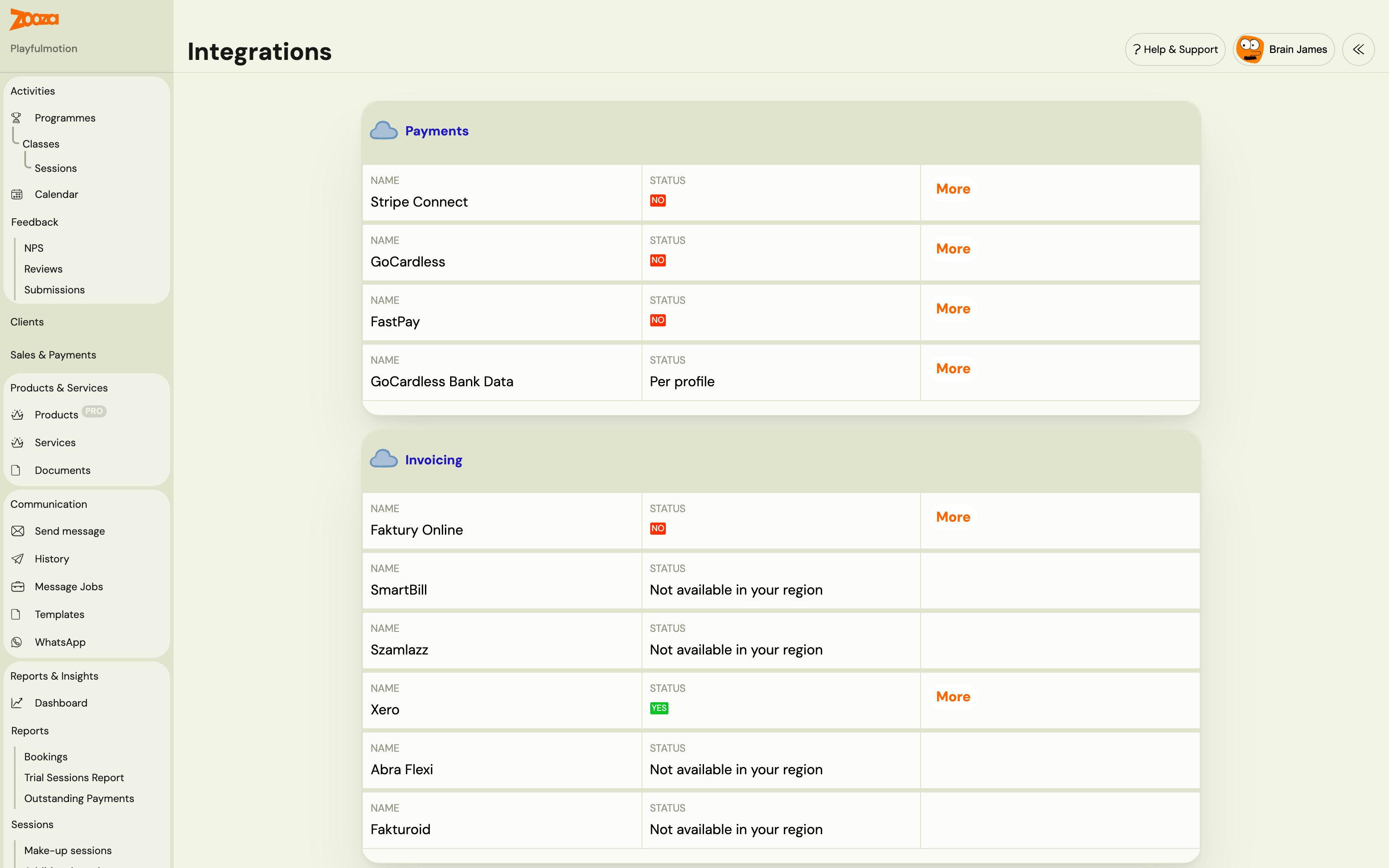Click the Services crown icon

17,443
